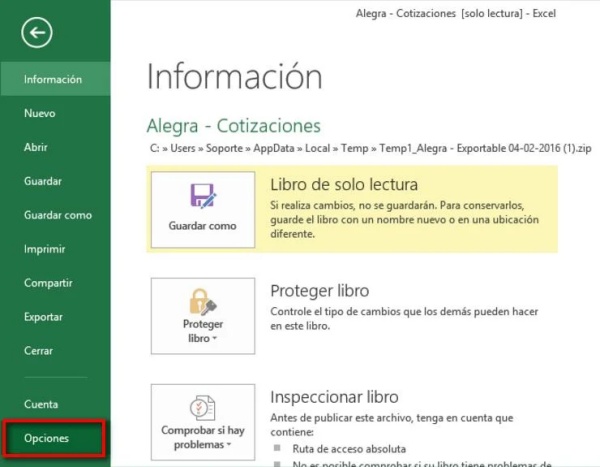The width and height of the screenshot is (600, 467).
Task: Select Información in the sidebar
Action: (53, 80)
